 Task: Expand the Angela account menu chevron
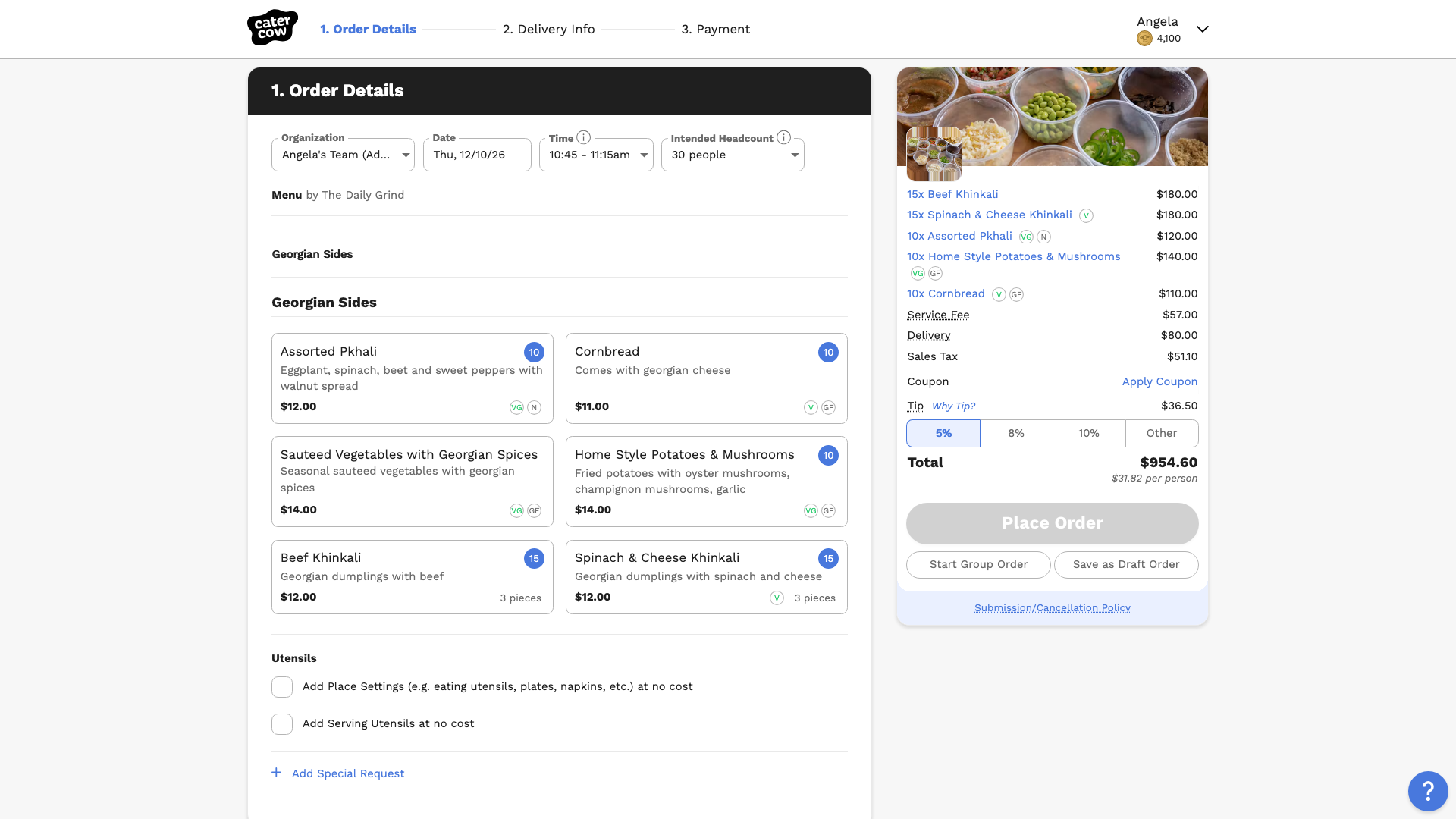[1202, 29]
